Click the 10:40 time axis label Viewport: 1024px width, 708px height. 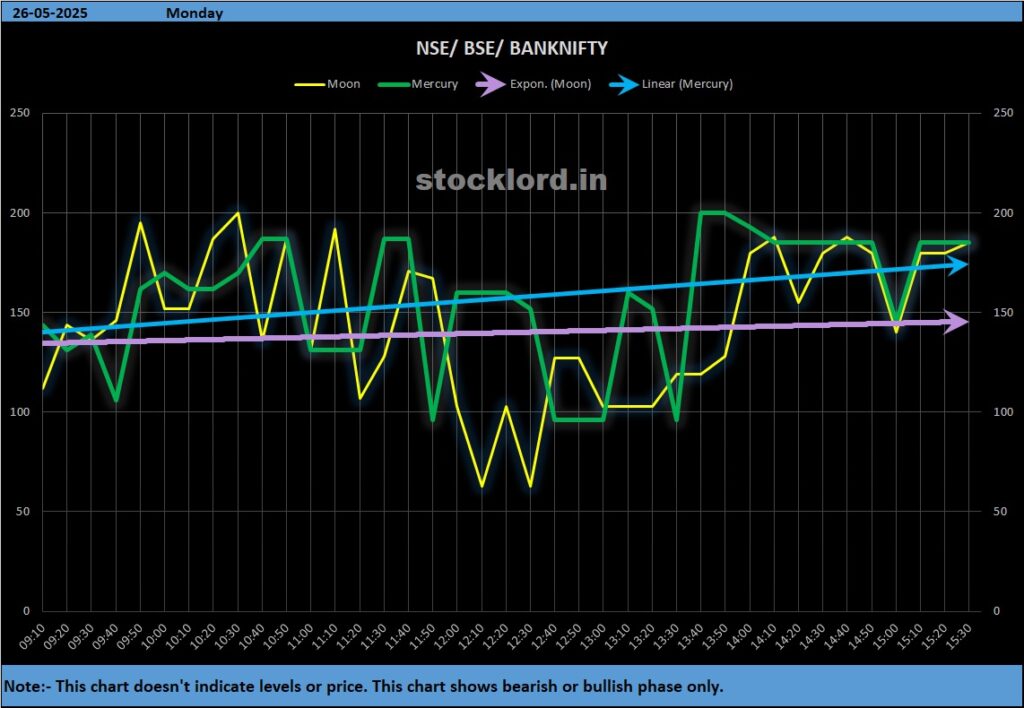coord(252,636)
